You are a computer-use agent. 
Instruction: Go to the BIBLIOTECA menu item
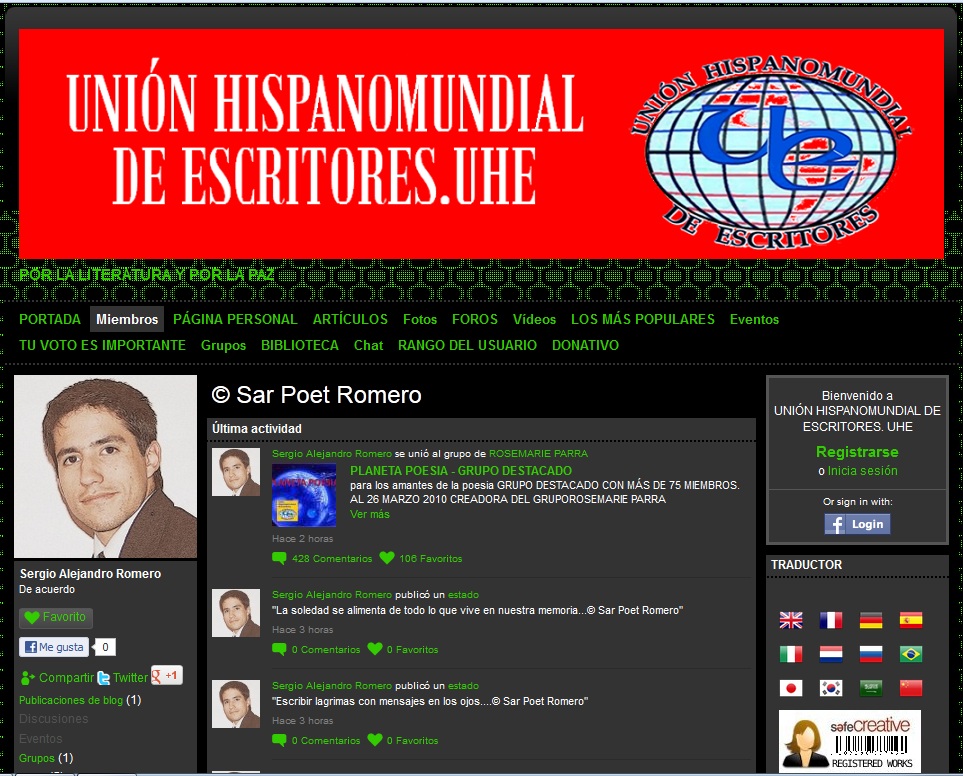click(299, 345)
